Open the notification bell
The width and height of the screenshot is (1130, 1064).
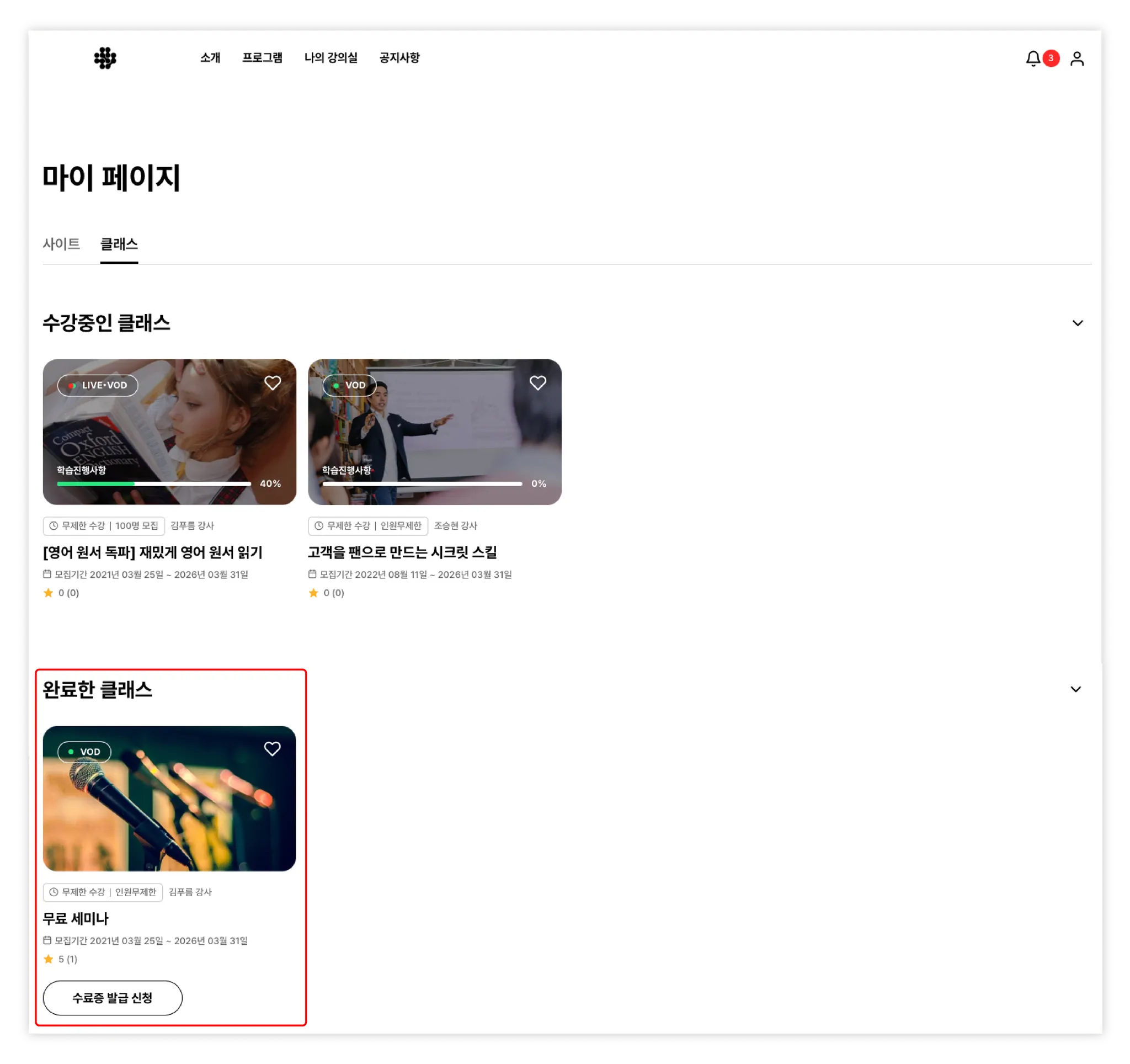click(1033, 58)
